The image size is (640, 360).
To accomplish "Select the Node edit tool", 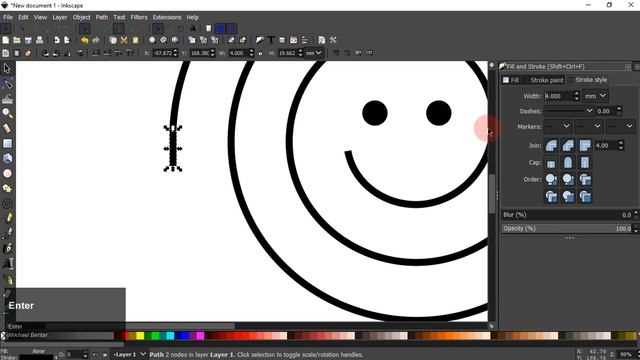I will click(7, 84).
